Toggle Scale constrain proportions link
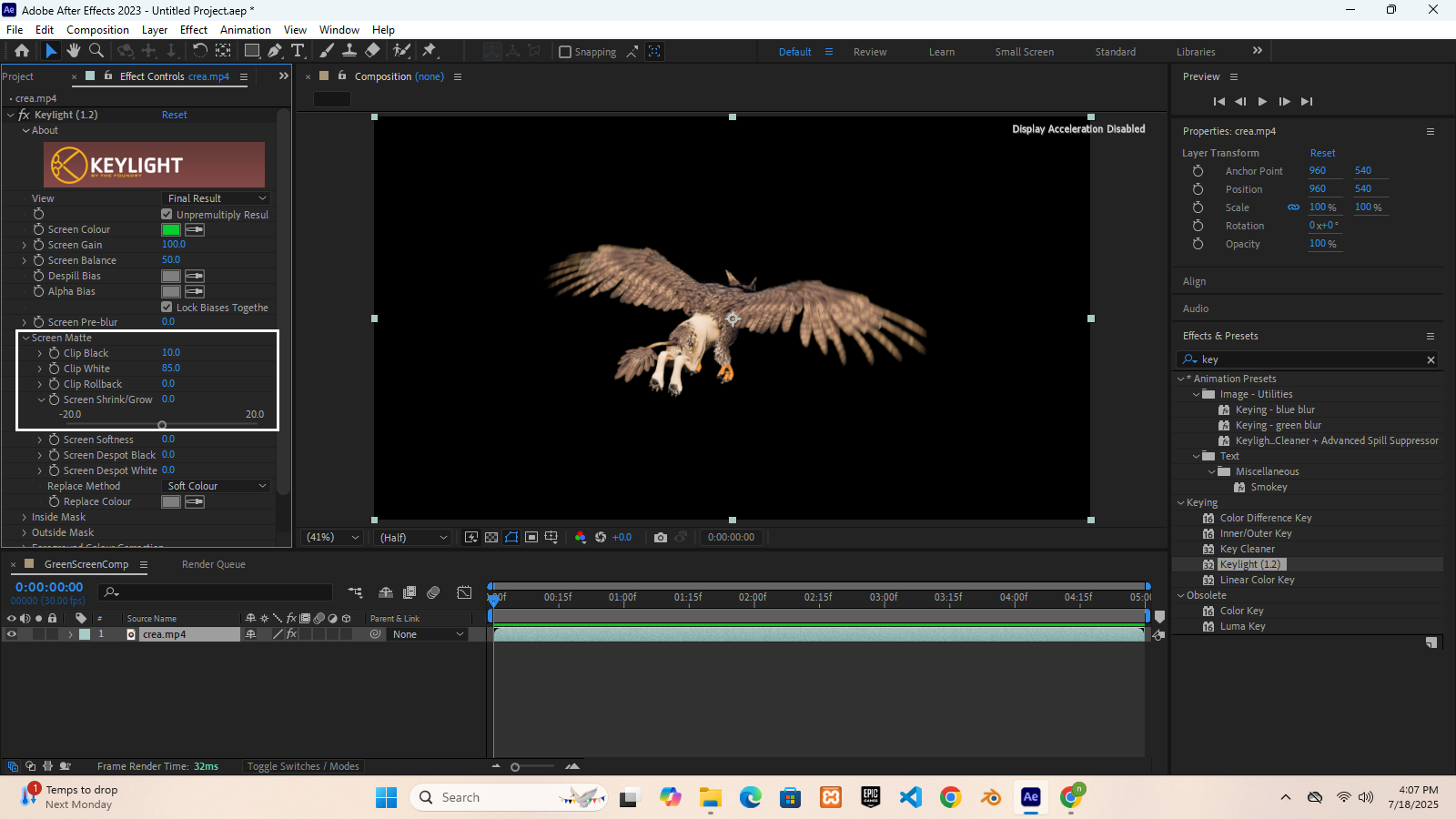 pyautogui.click(x=1293, y=207)
